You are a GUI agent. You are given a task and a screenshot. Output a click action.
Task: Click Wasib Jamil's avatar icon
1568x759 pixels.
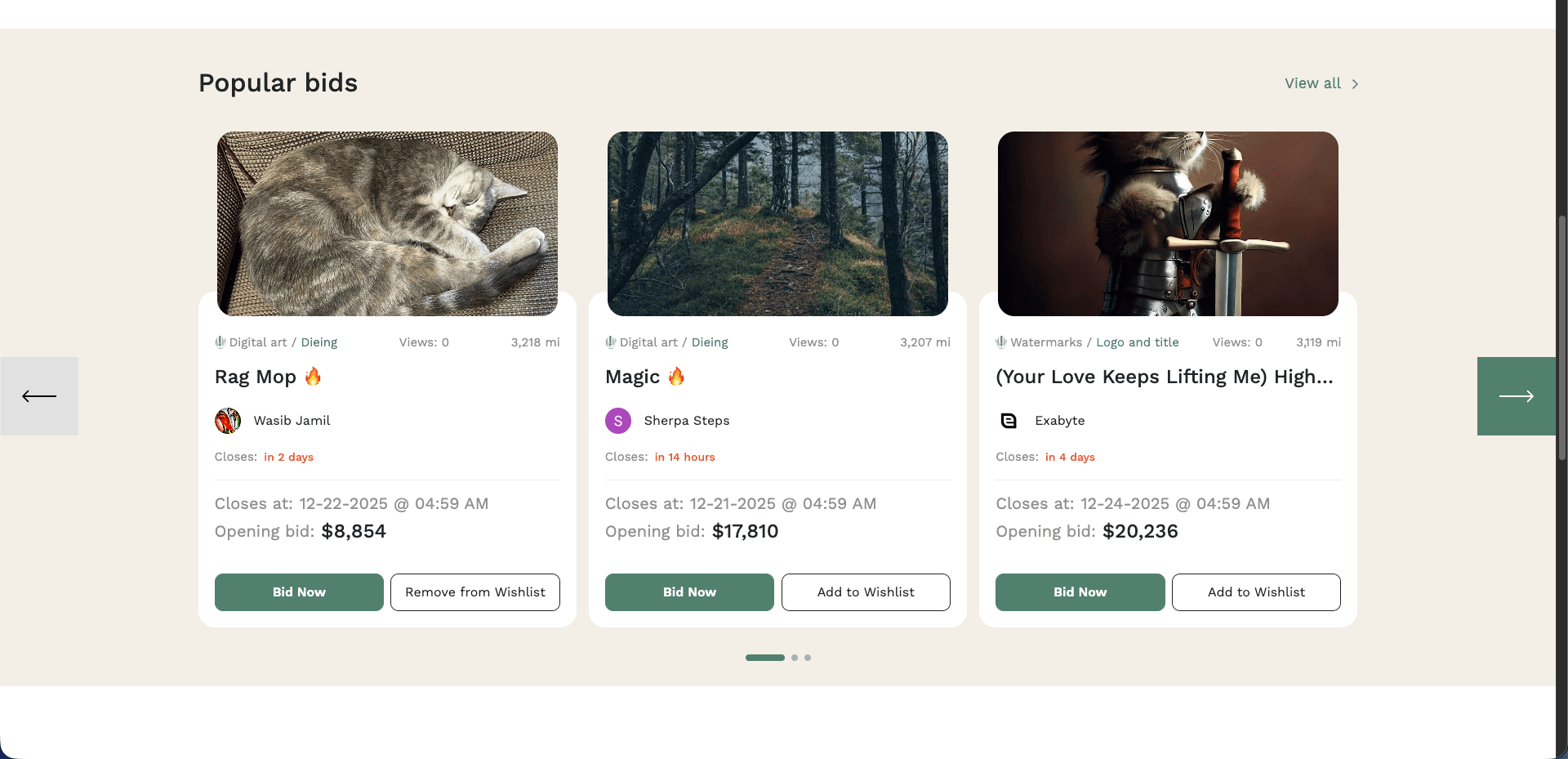click(228, 421)
